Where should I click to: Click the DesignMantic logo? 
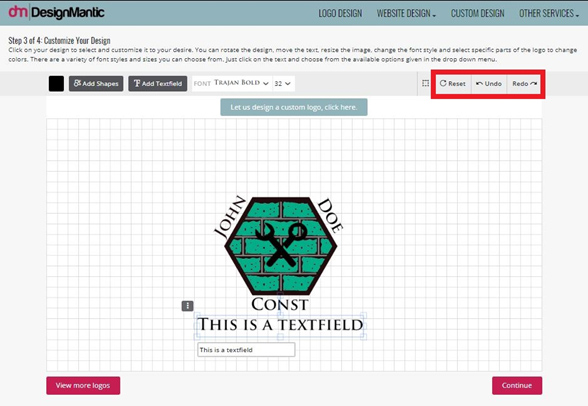tap(56, 12)
